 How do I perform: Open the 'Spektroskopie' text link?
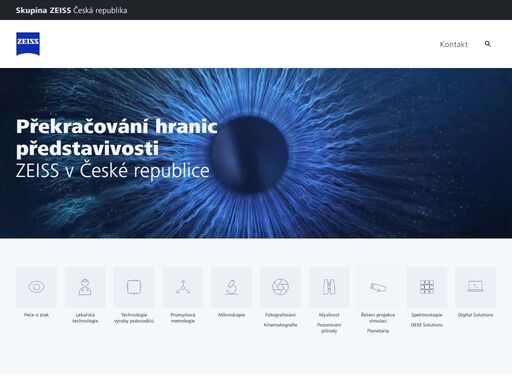pyautogui.click(x=427, y=315)
